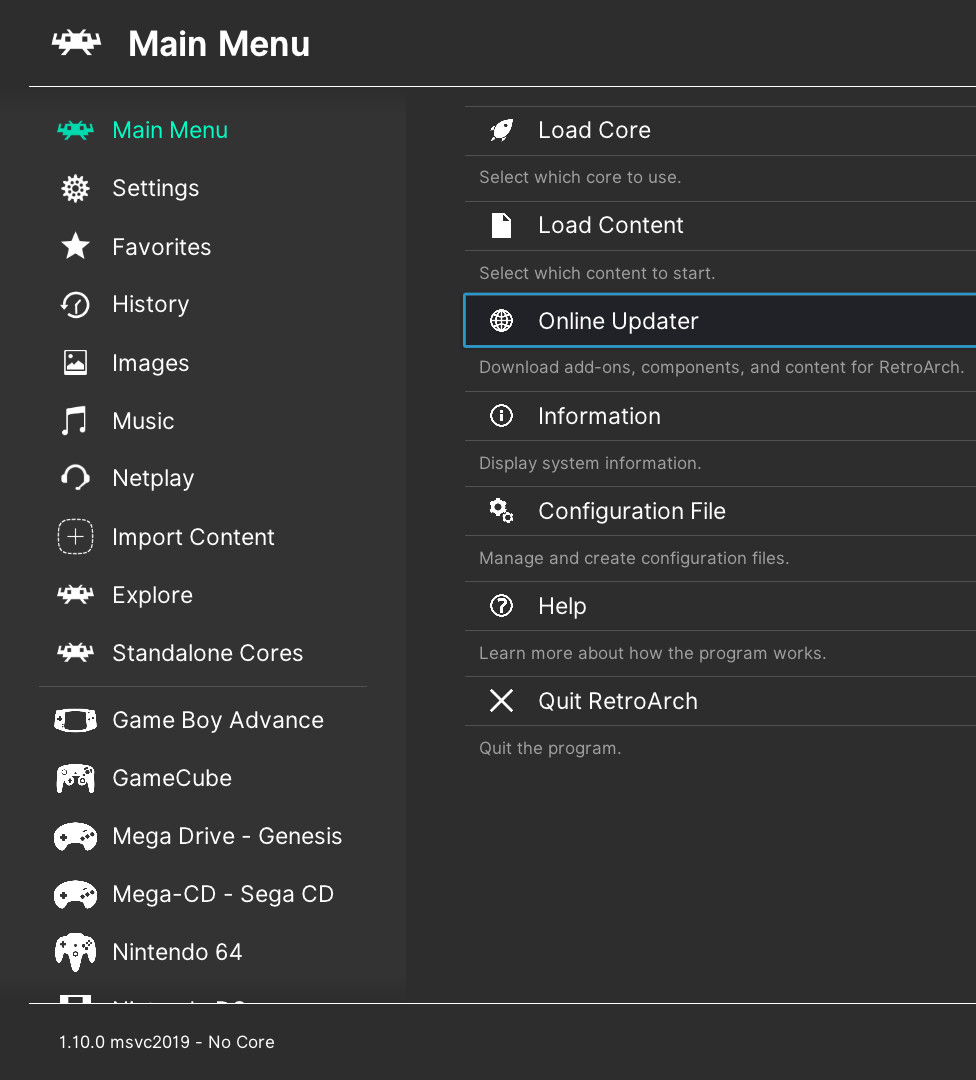Select Quit RetroArch
The height and width of the screenshot is (1080, 976).
pyautogui.click(x=720, y=701)
